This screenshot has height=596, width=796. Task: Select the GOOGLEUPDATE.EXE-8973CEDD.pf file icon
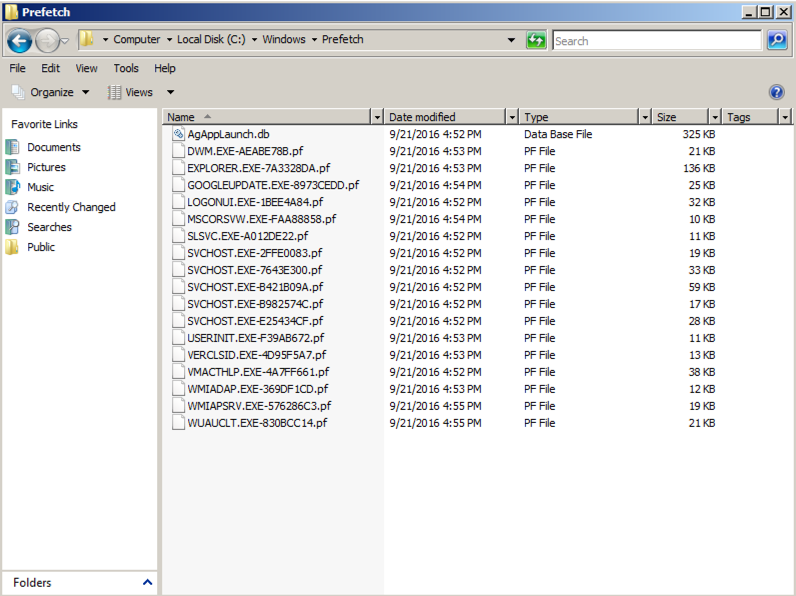178,185
